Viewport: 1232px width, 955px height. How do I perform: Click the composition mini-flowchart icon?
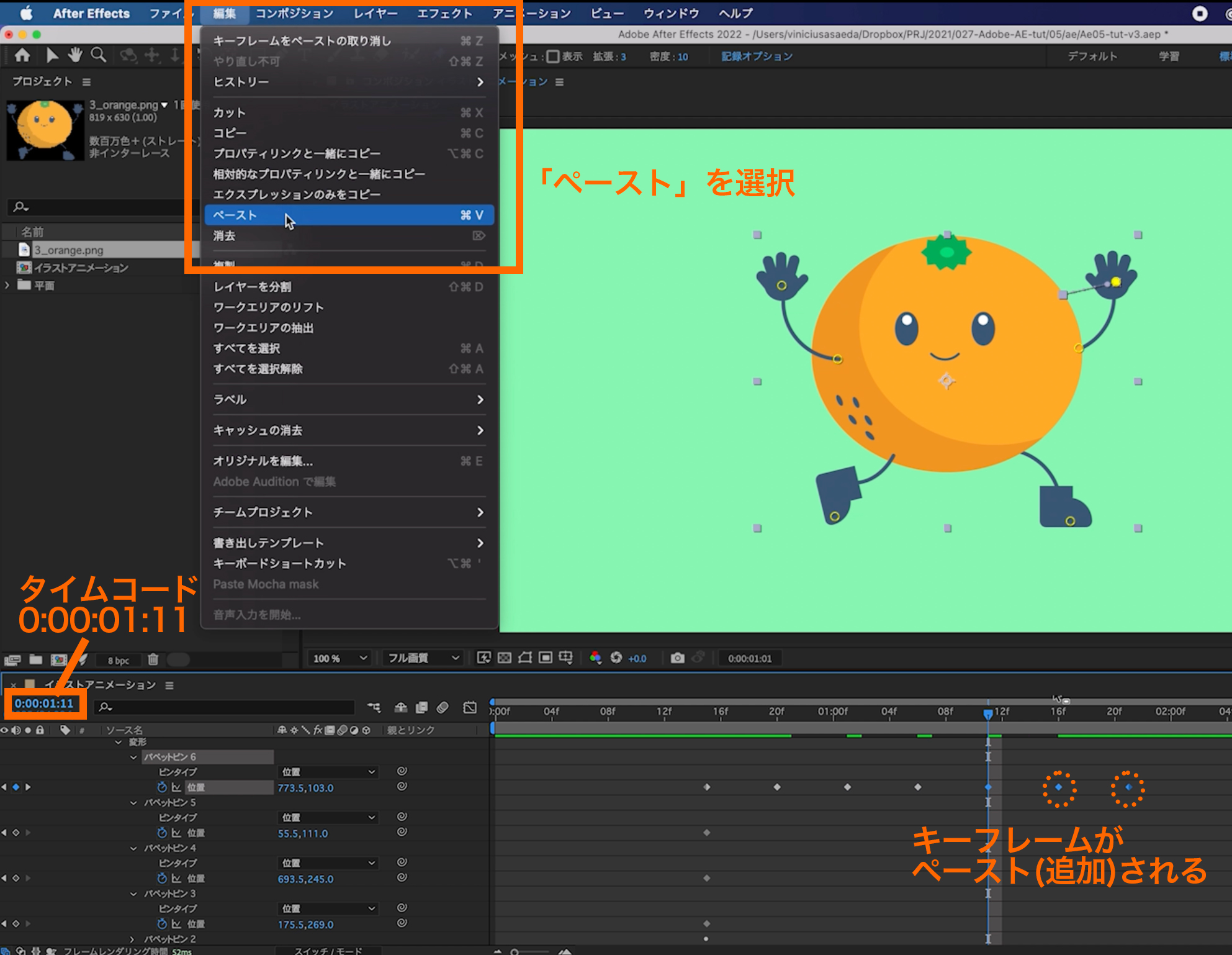(374, 707)
